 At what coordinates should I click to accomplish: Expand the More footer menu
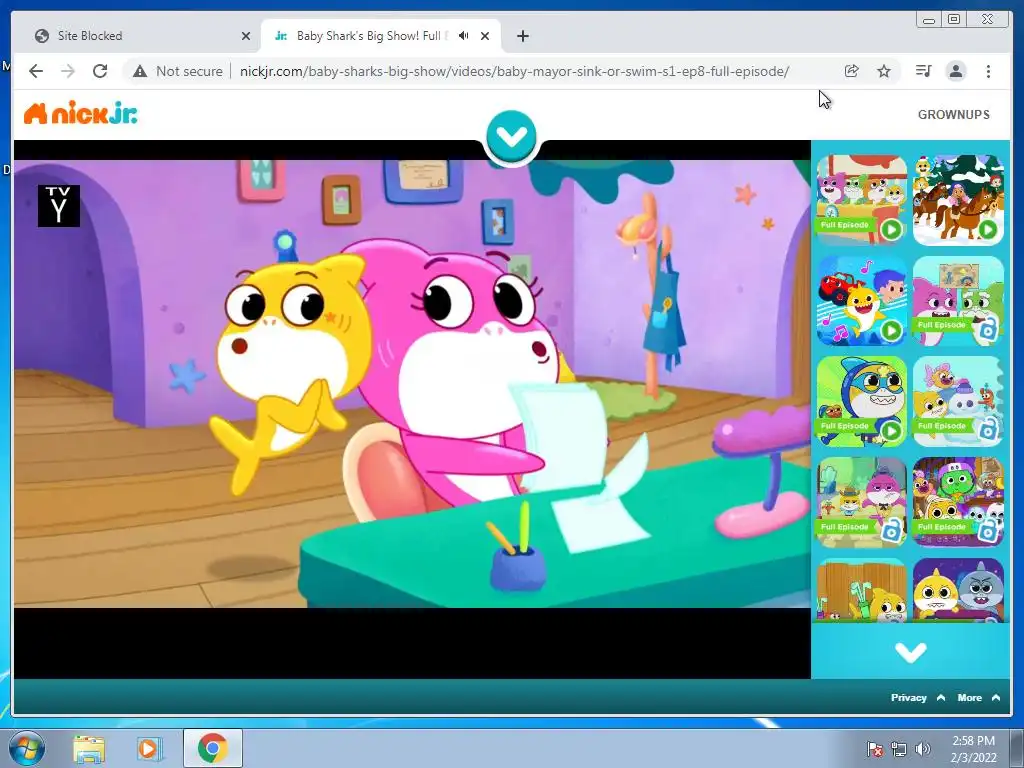coord(978,697)
